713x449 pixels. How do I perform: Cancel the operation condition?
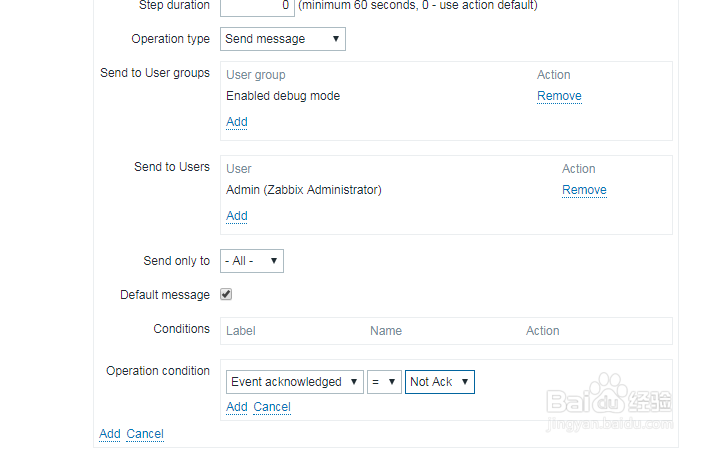(x=272, y=407)
